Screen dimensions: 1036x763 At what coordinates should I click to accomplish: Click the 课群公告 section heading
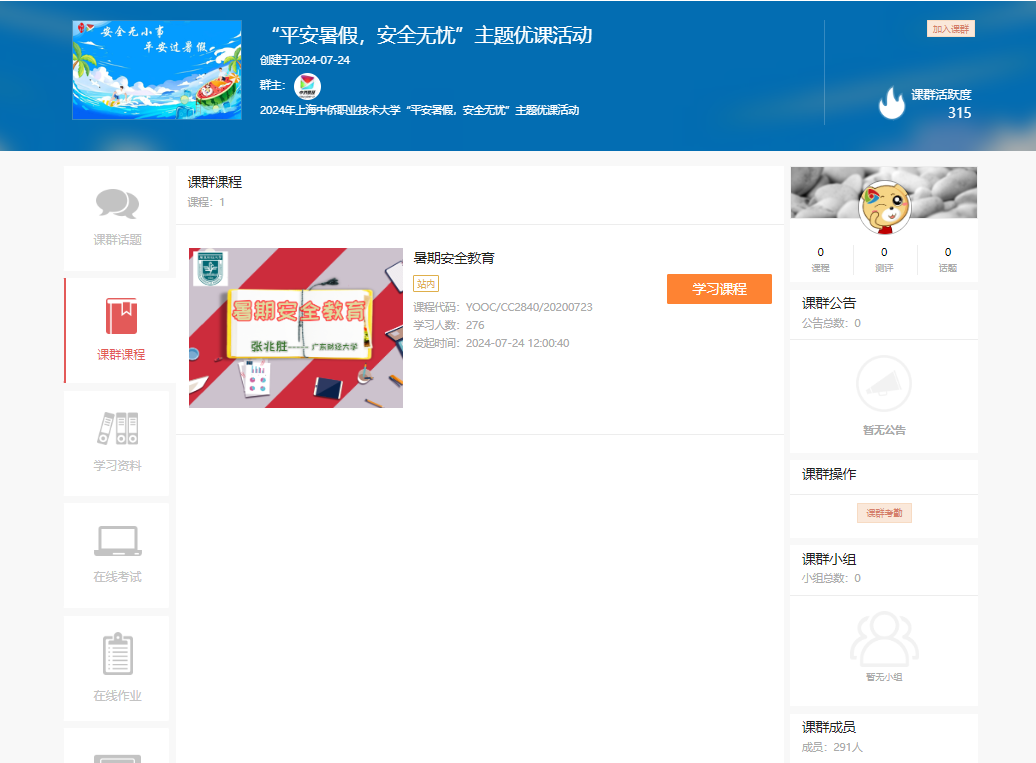[x=829, y=303]
